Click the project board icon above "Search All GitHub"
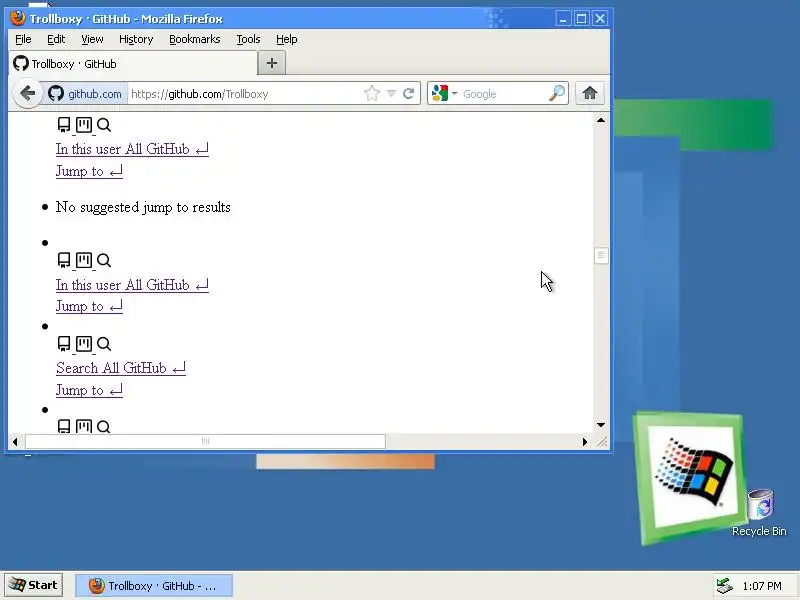 point(84,344)
